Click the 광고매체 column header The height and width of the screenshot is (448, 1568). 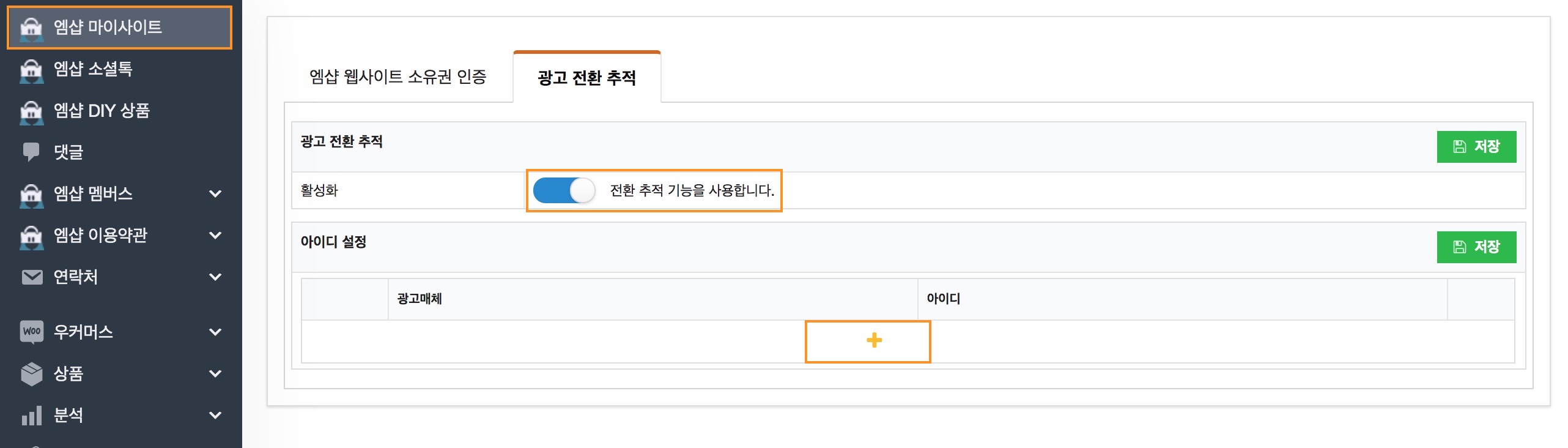(420, 299)
